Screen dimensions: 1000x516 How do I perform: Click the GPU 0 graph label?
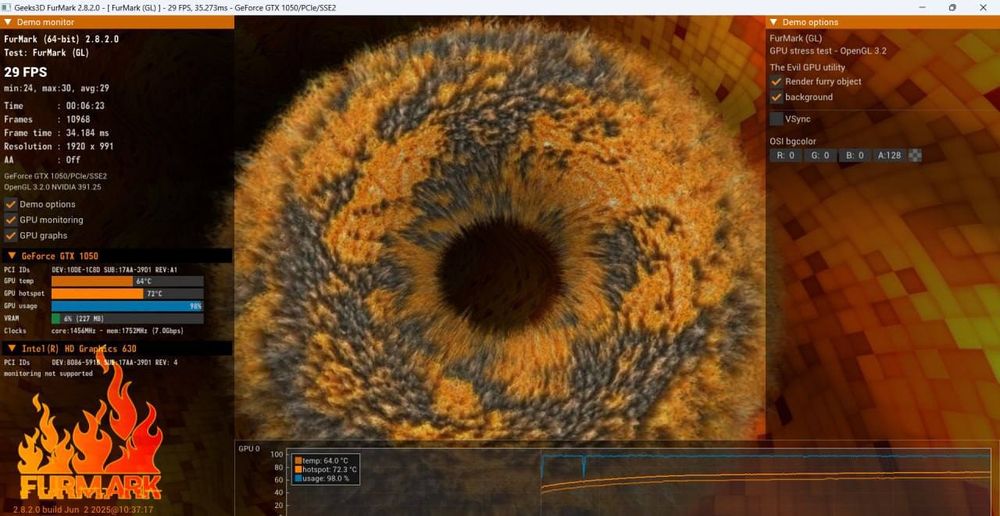tap(249, 448)
